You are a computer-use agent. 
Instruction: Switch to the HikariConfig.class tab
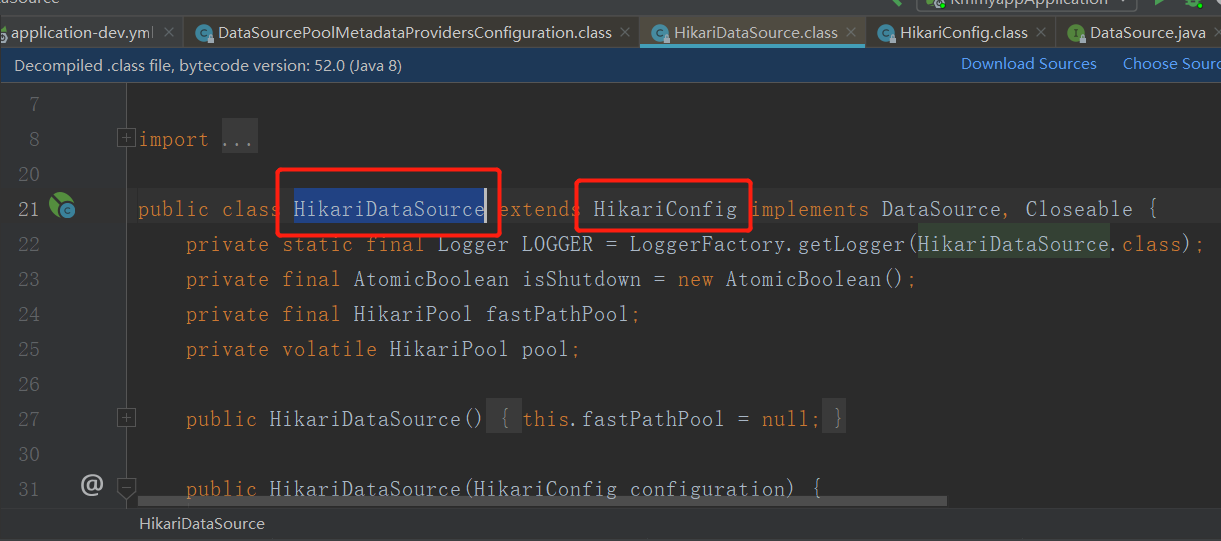[x=963, y=33]
